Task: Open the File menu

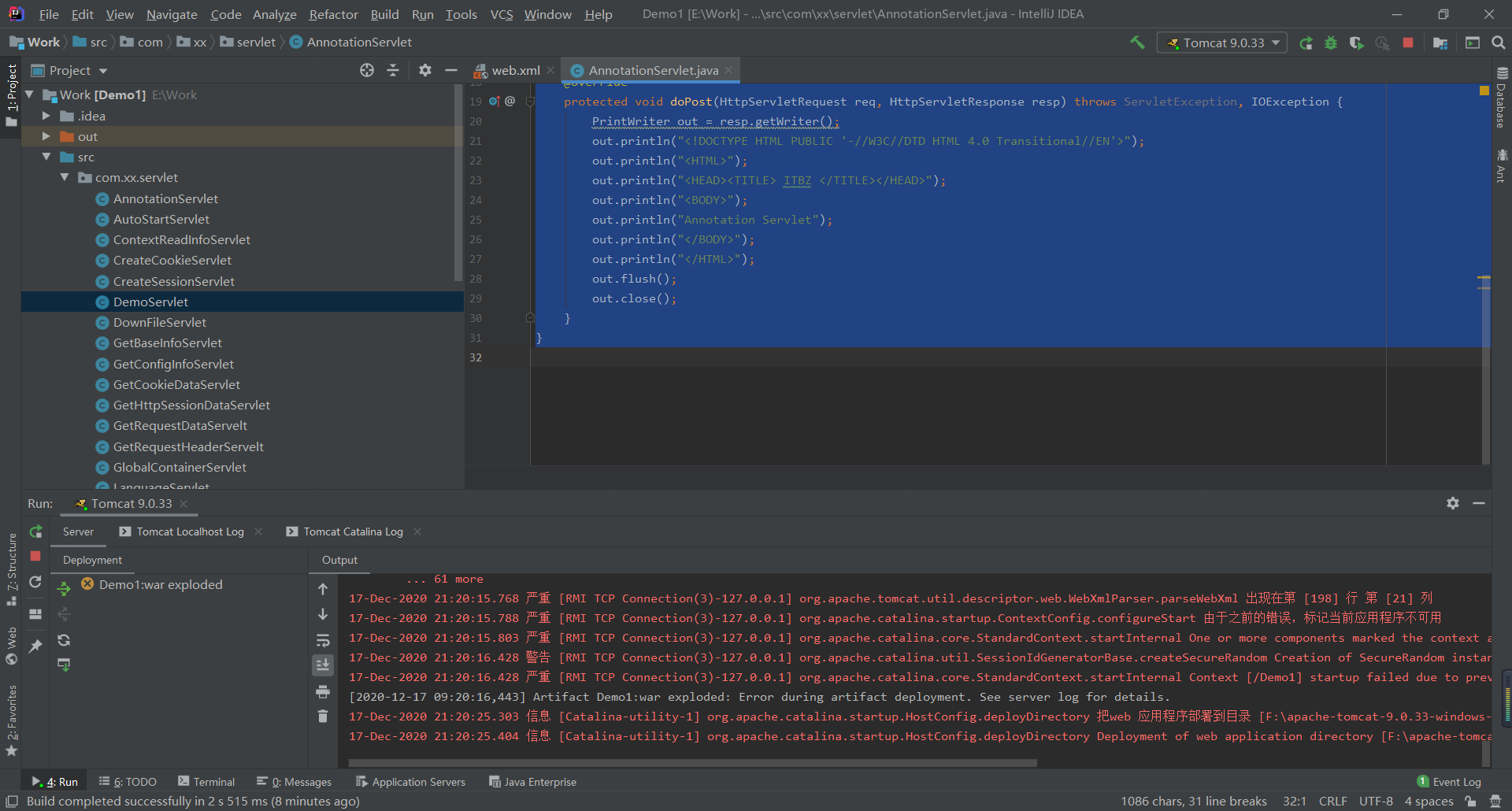Action: (49, 14)
